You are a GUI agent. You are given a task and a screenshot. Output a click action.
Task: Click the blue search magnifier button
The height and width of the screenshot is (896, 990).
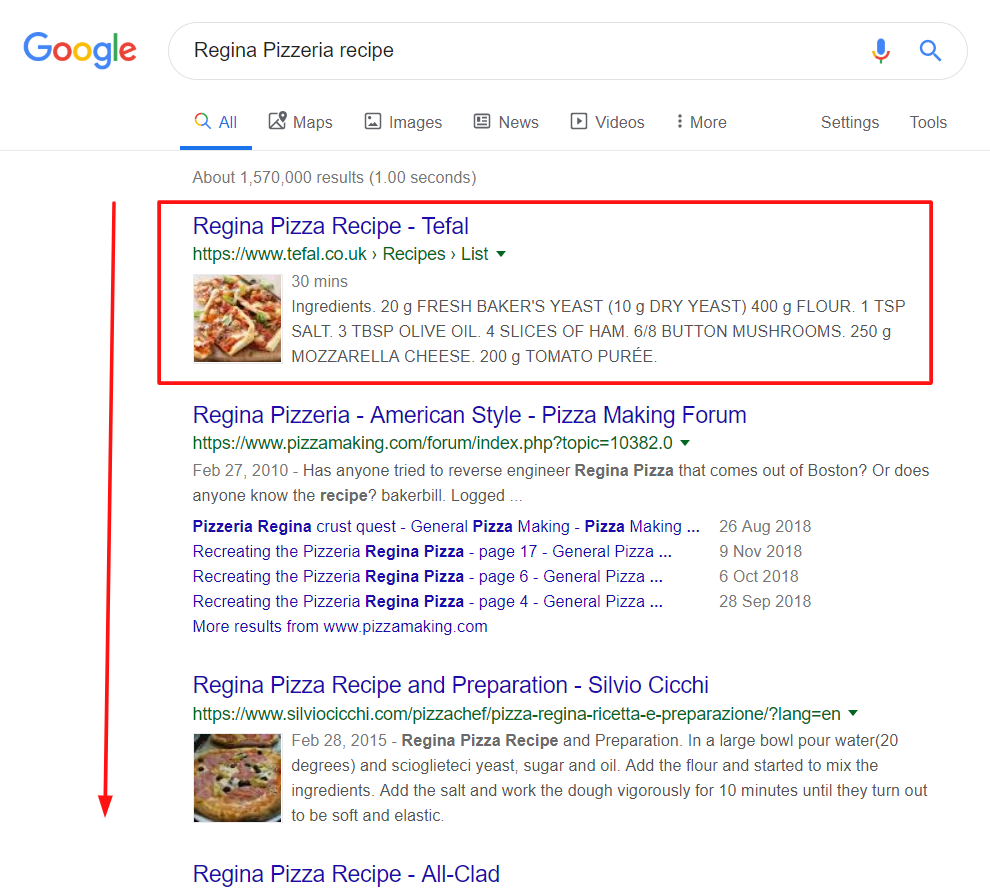click(930, 51)
